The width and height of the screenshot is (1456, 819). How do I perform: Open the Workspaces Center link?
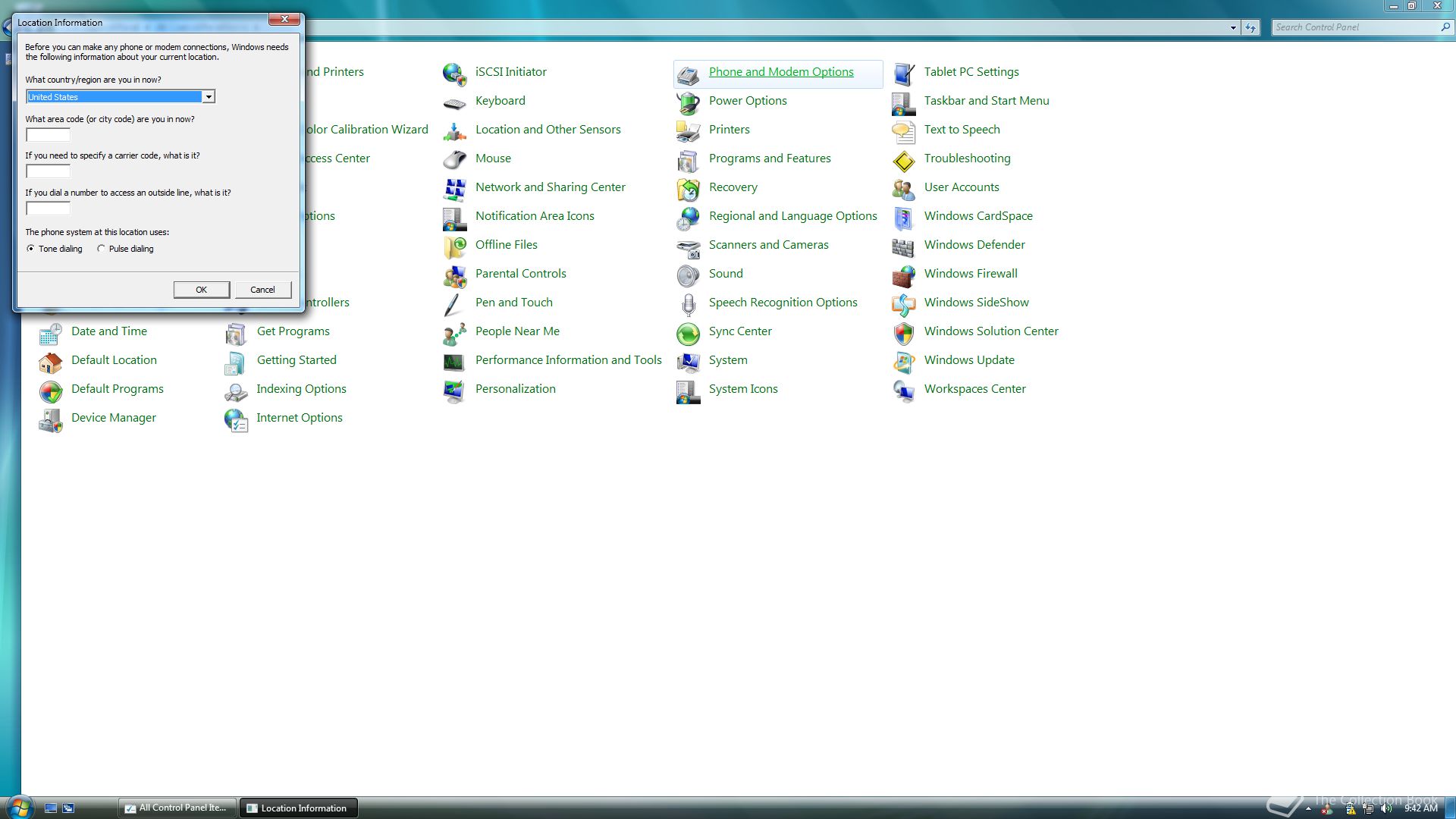[x=974, y=389]
